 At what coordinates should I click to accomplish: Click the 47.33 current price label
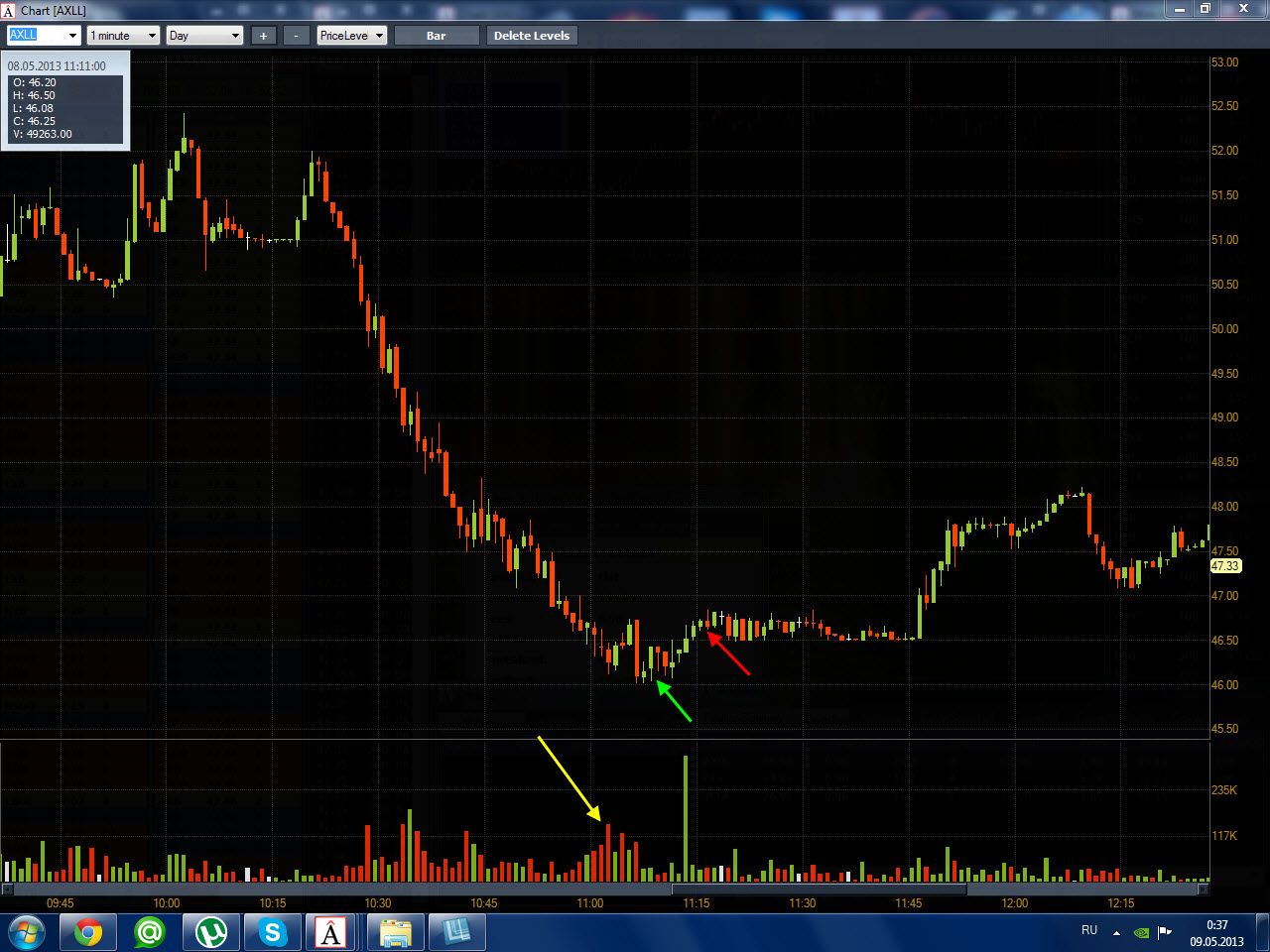(1225, 566)
